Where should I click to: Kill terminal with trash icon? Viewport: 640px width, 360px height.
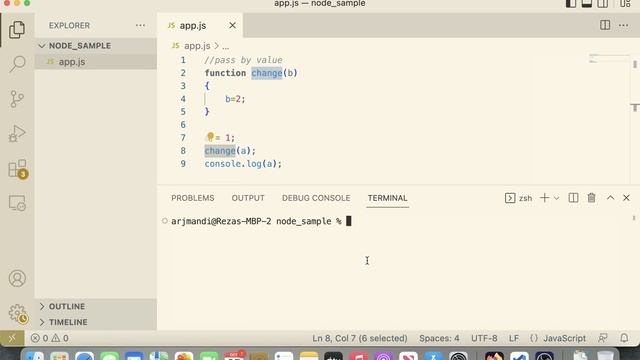tap(591, 198)
